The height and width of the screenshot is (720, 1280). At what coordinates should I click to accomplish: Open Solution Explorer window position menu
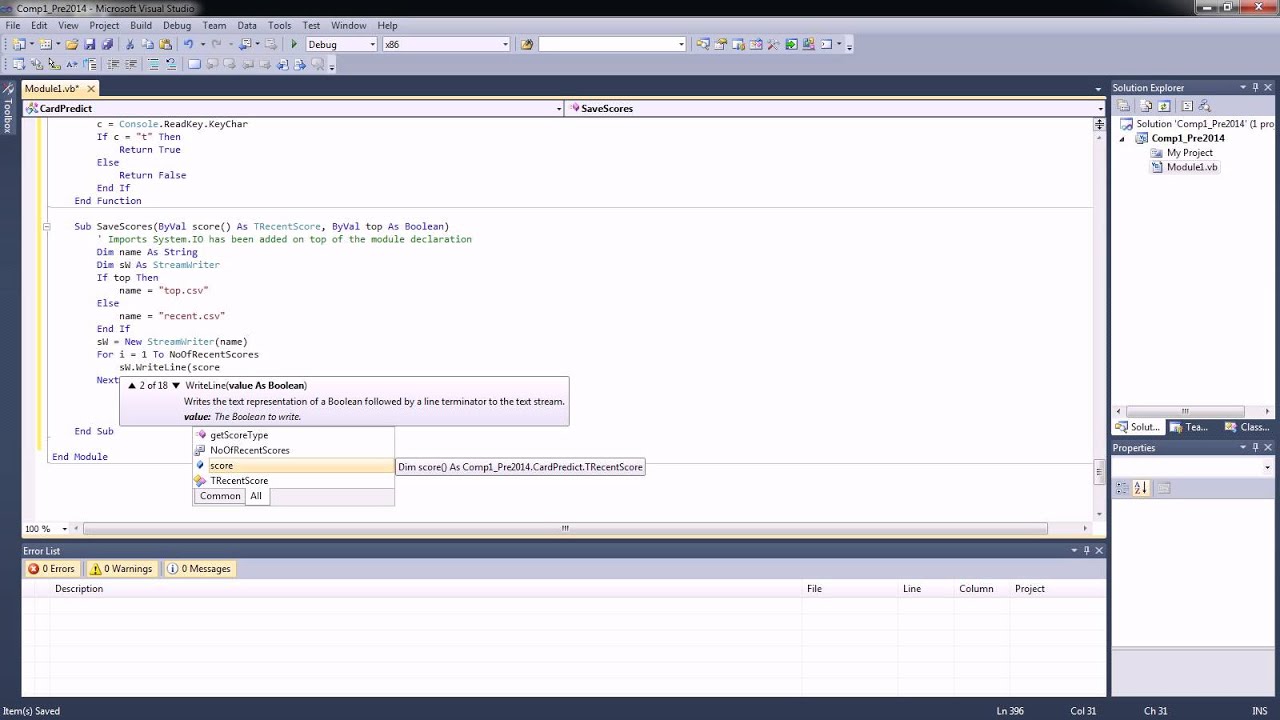pos(1242,88)
